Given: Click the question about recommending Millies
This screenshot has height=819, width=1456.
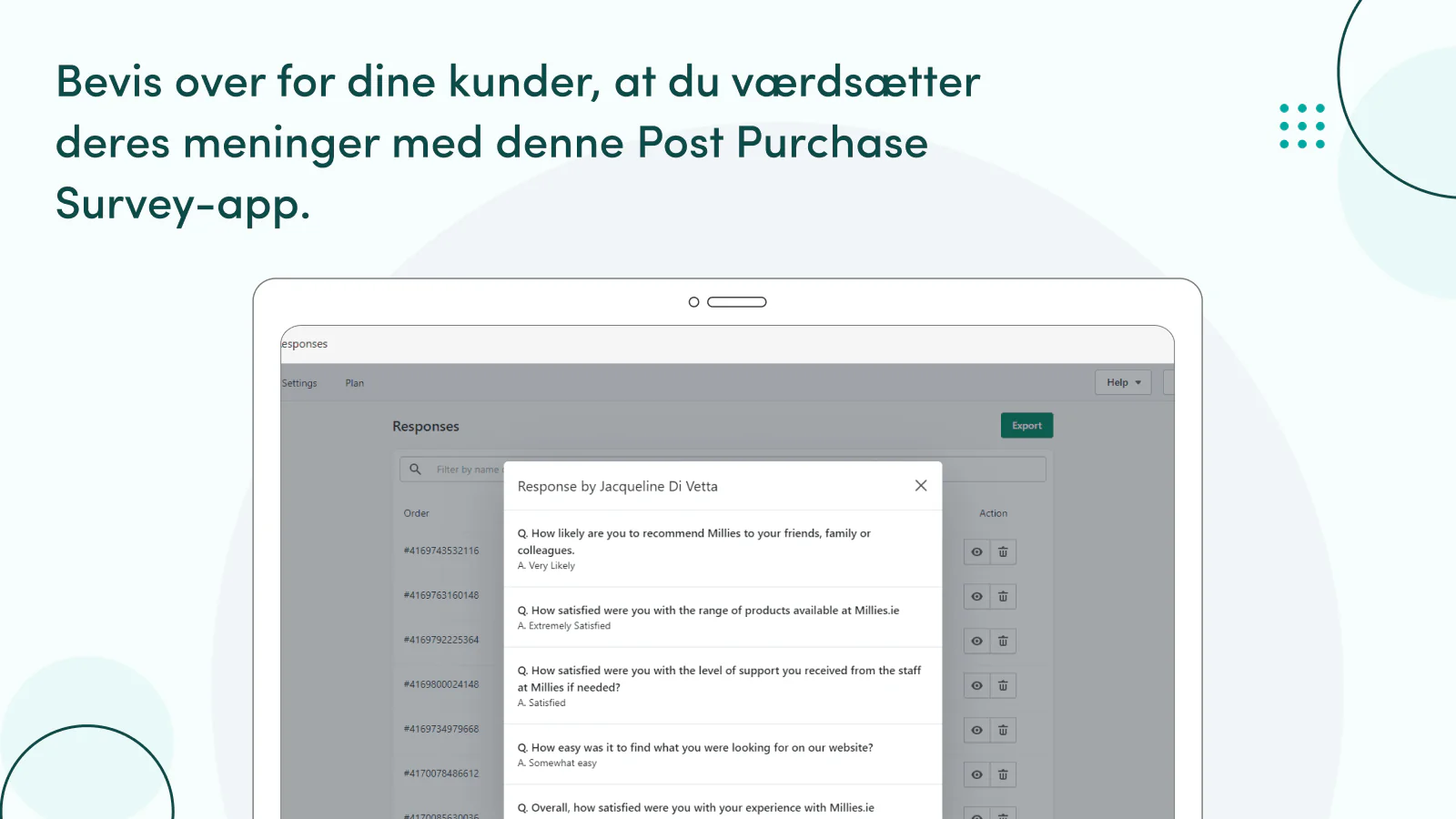Looking at the screenshot, I should 694,541.
